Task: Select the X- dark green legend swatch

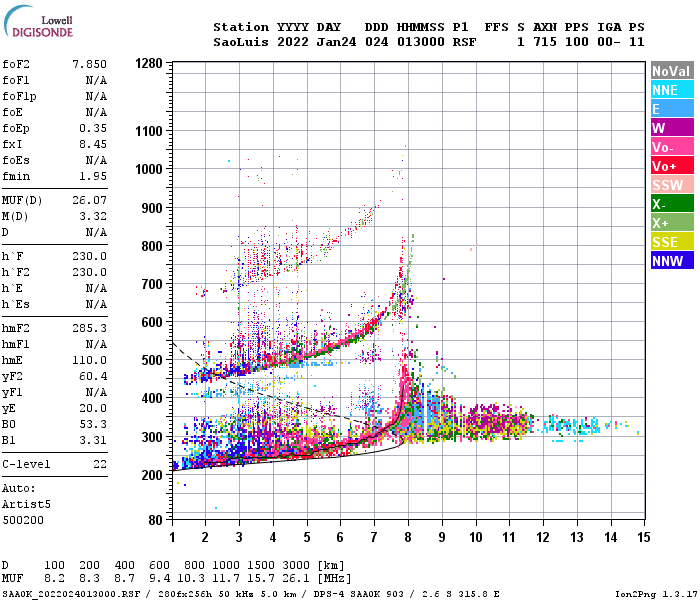Action: coord(672,204)
